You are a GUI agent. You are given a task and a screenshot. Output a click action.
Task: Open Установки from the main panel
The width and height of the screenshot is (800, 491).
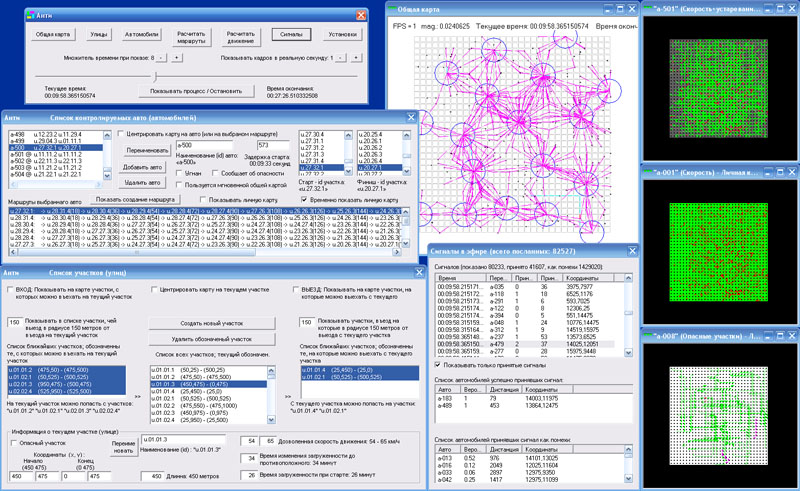point(342,34)
